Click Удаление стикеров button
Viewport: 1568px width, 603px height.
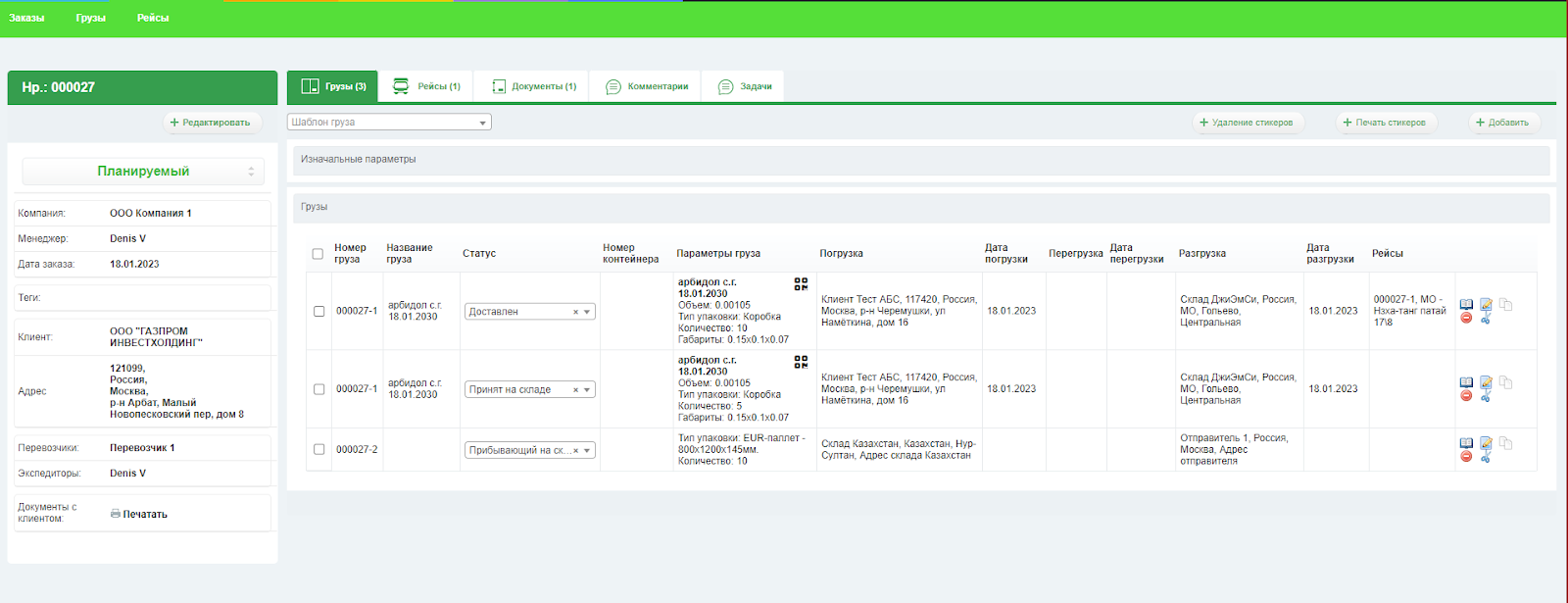coord(1248,123)
